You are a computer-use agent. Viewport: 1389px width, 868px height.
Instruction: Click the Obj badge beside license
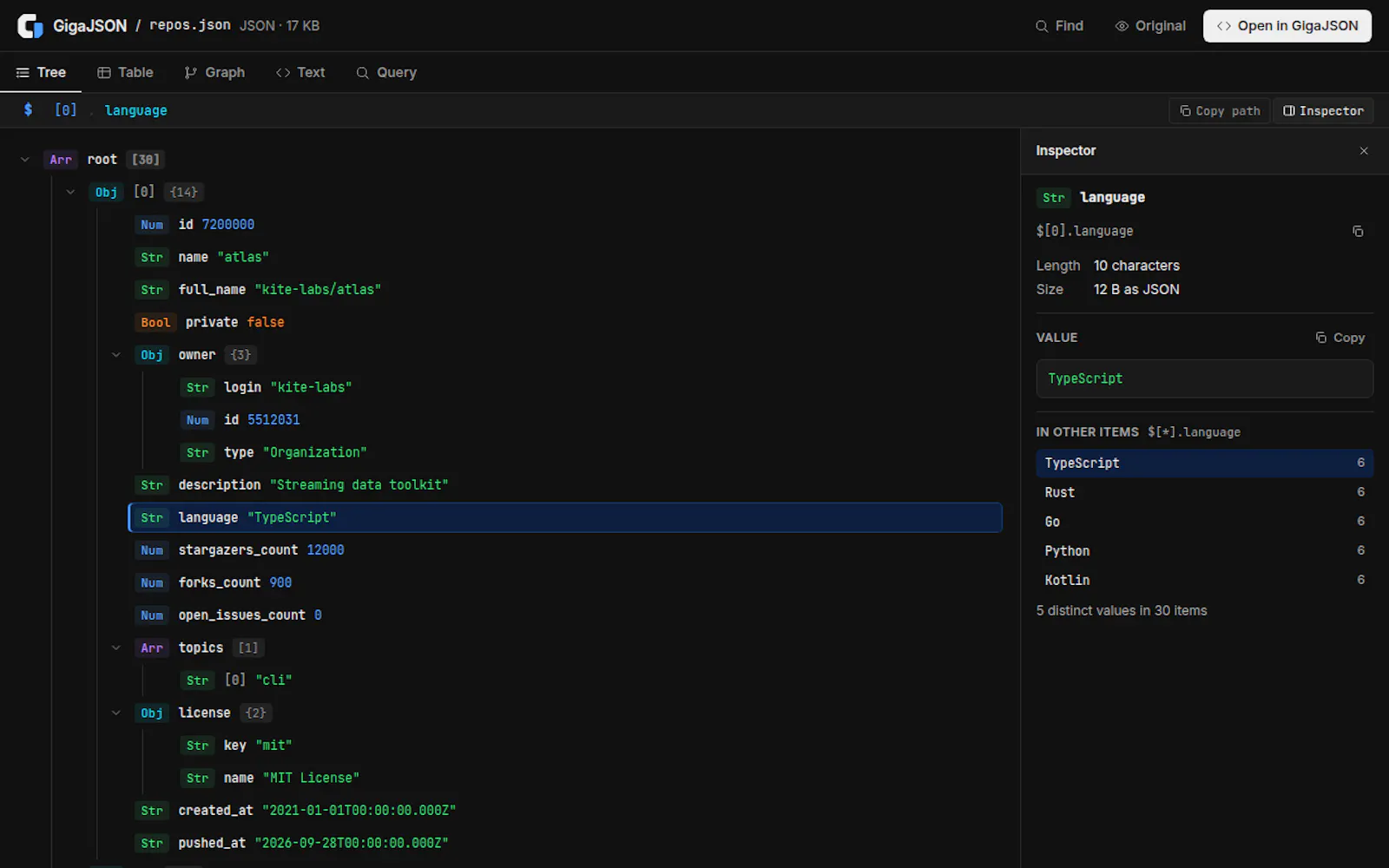[x=152, y=713]
